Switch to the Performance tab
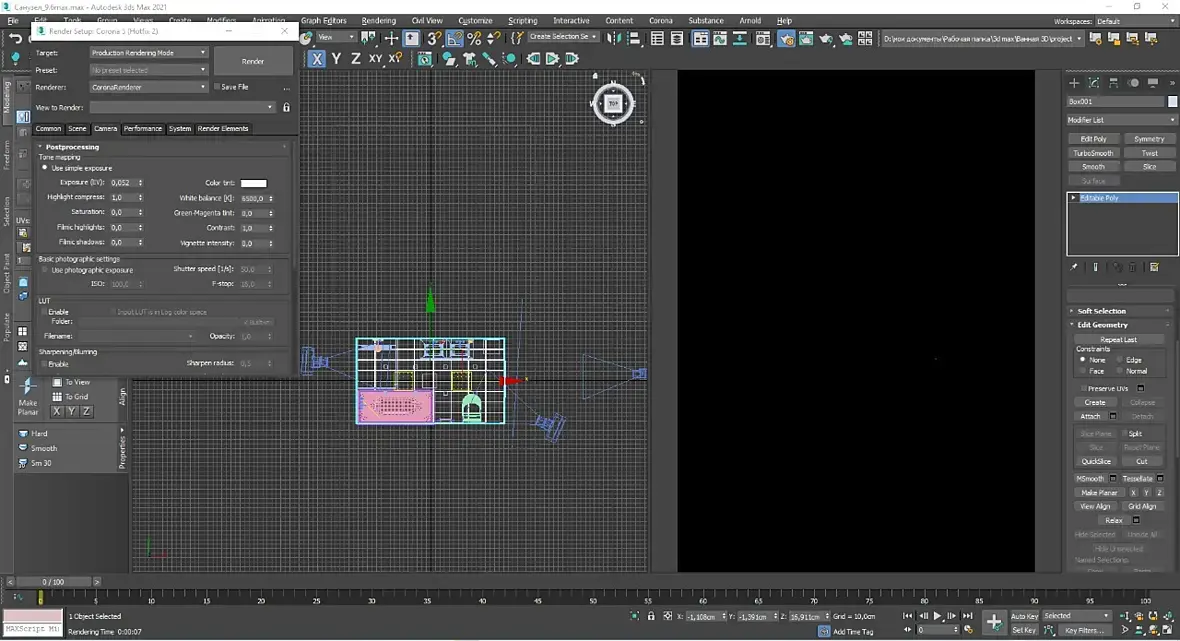1180x641 pixels. [x=142, y=129]
